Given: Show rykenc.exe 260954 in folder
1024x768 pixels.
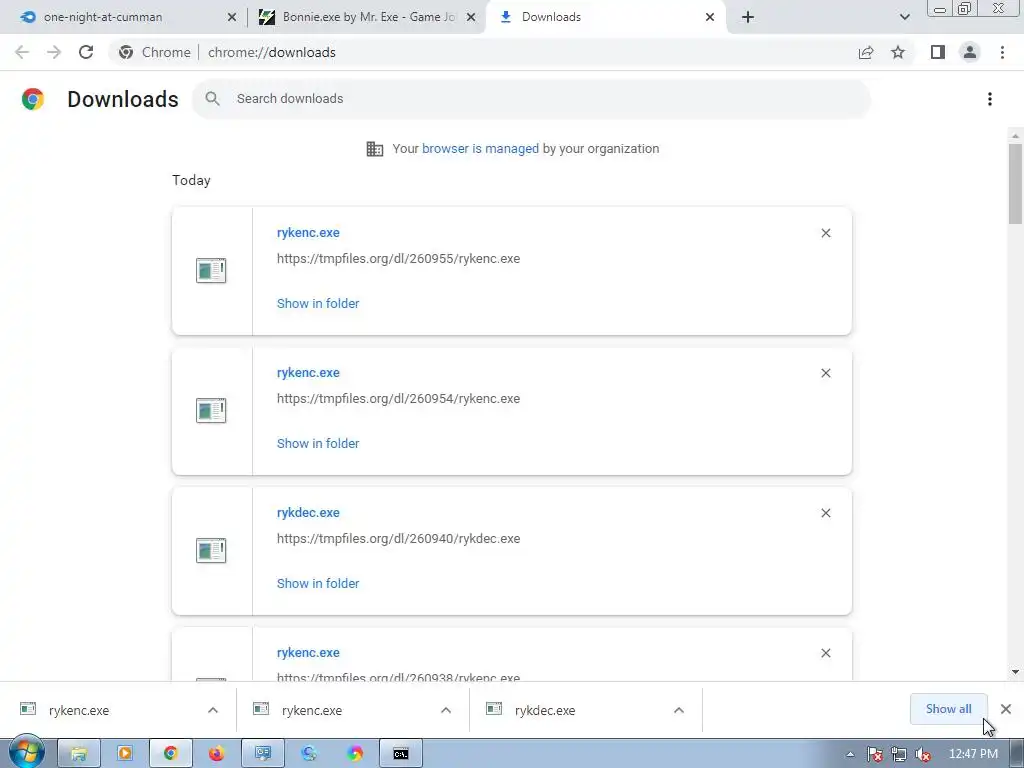Looking at the screenshot, I should [318, 443].
